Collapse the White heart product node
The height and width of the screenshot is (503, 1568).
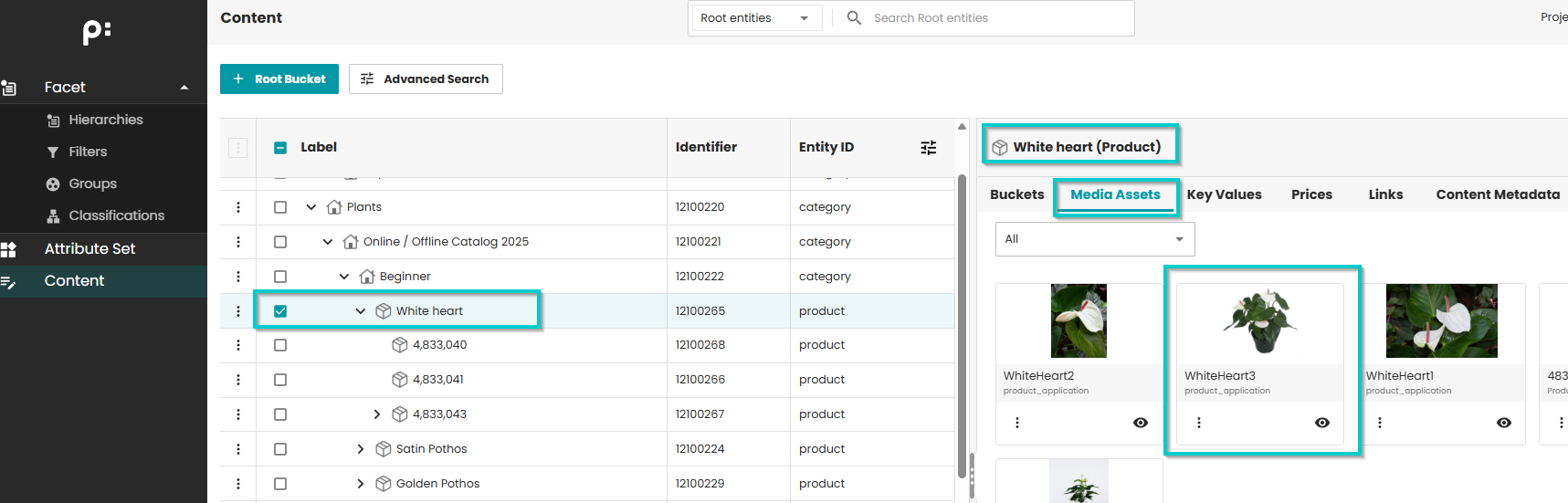[361, 311]
